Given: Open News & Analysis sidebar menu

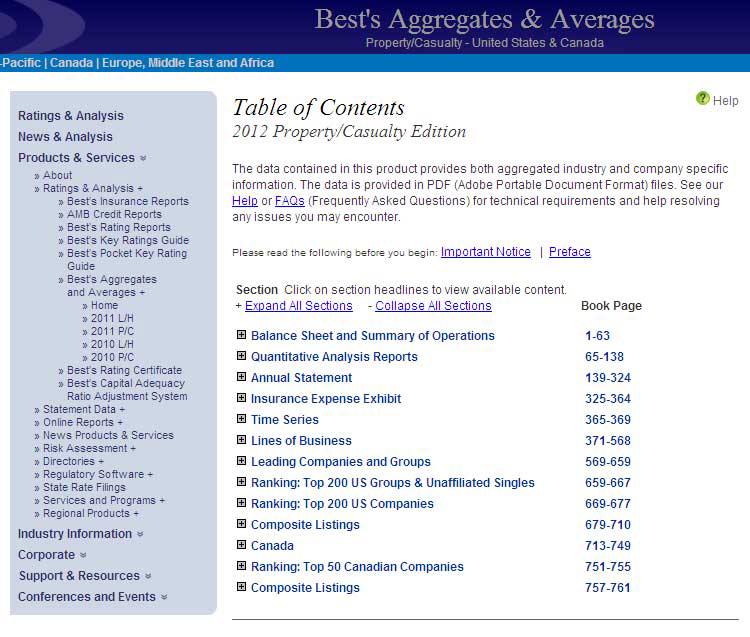Looking at the screenshot, I should point(65,137).
